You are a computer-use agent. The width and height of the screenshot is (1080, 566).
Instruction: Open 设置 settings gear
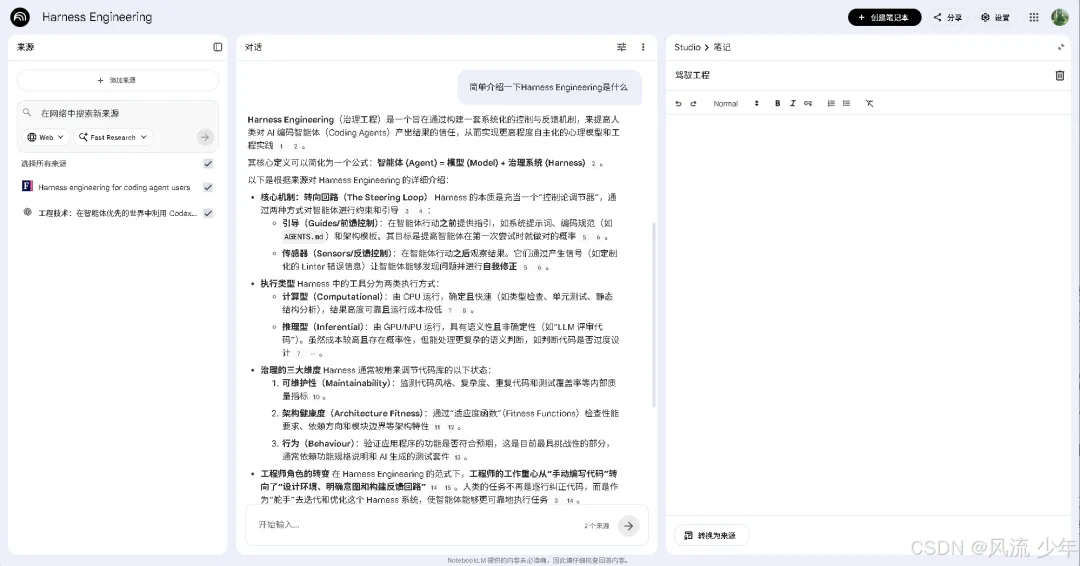(995, 17)
